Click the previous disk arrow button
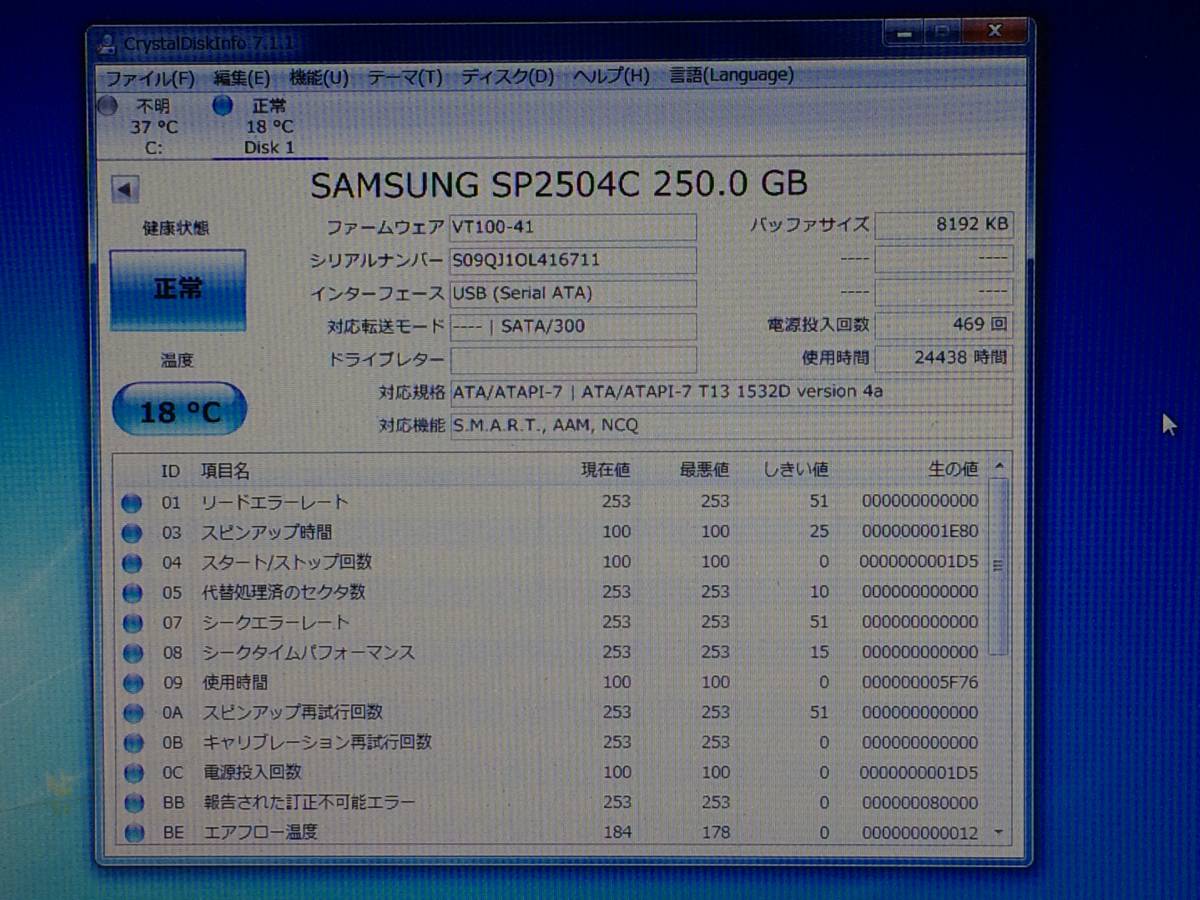The width and height of the screenshot is (1200, 900). click(125, 189)
